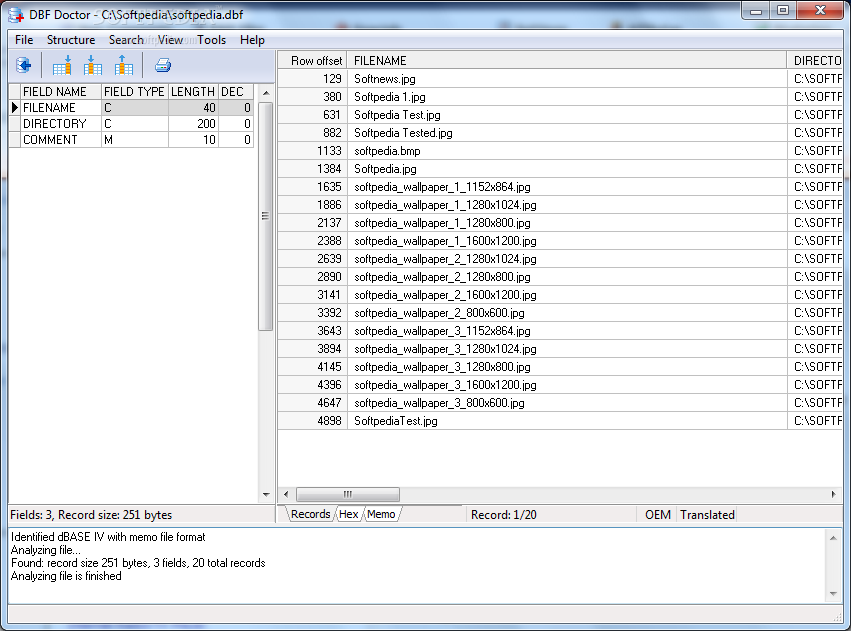Click the DBF Doctor title bar icon
The height and width of the screenshot is (631, 851).
[x=16, y=15]
